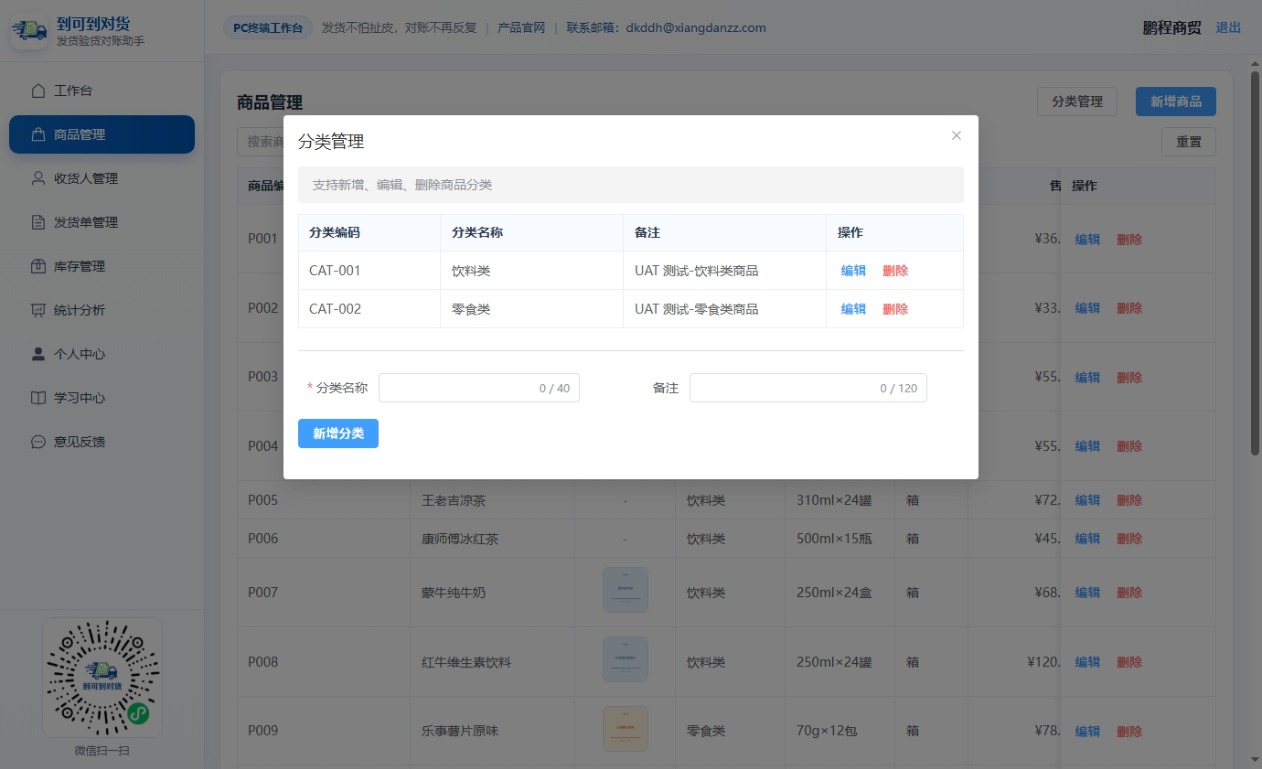Click the 意见反馈 chat bubble icon
This screenshot has width=1262, height=769.
pos(38,442)
